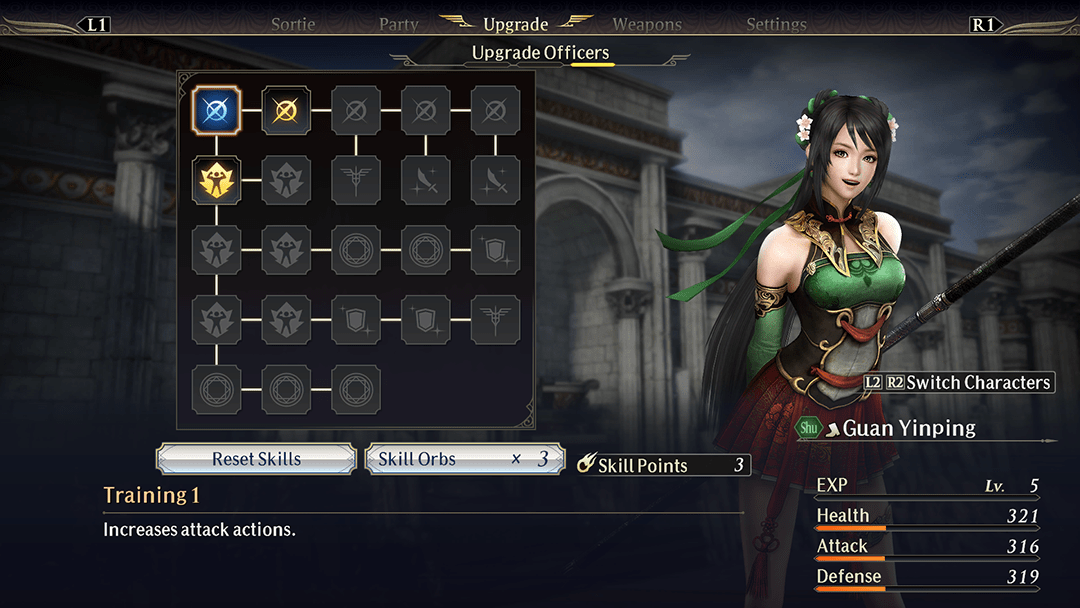Viewport: 1080px width, 608px height.
Task: Open the Party tab
Action: (398, 25)
